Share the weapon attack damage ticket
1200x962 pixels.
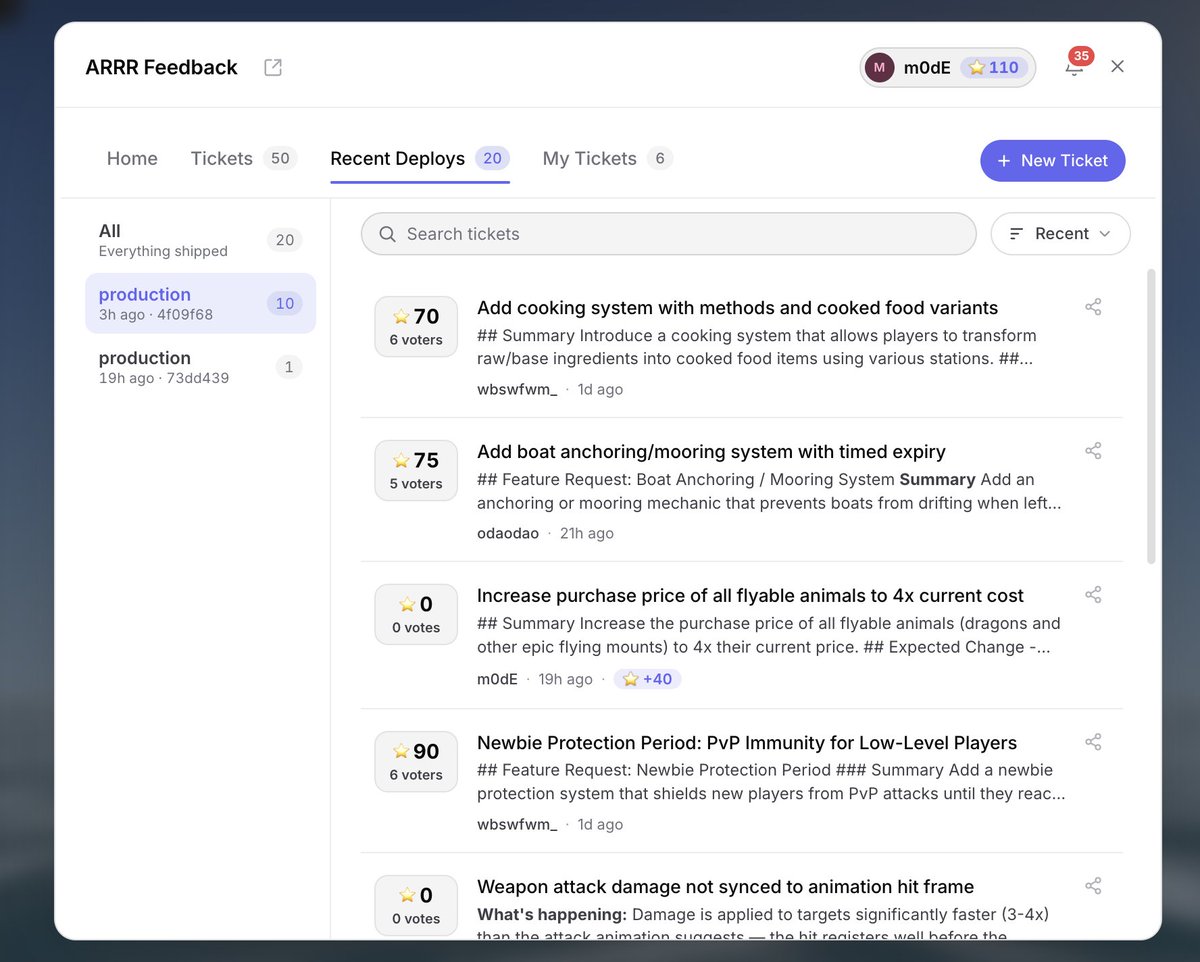coord(1093,886)
